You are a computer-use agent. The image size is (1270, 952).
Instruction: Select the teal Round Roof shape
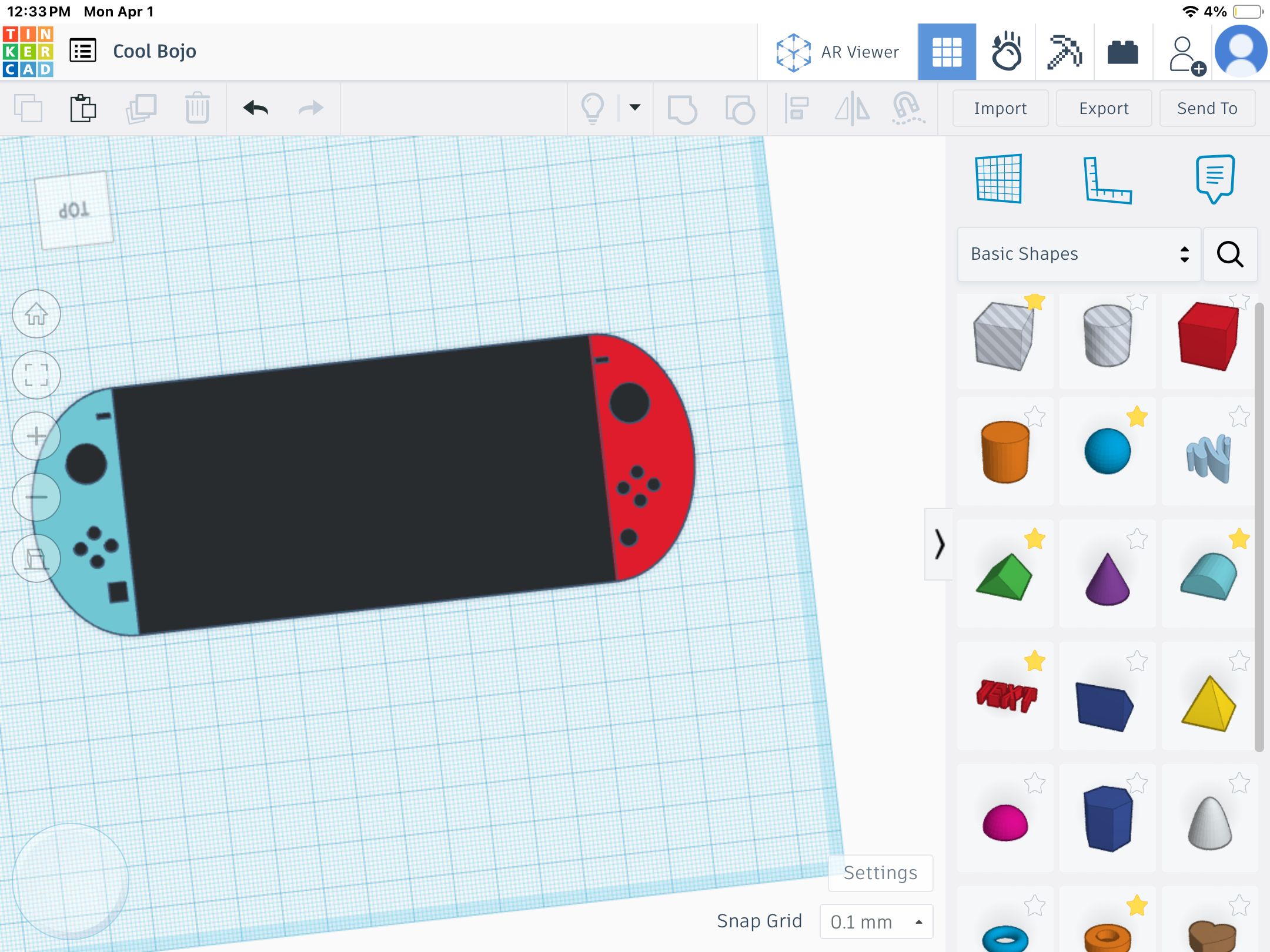(x=1209, y=576)
